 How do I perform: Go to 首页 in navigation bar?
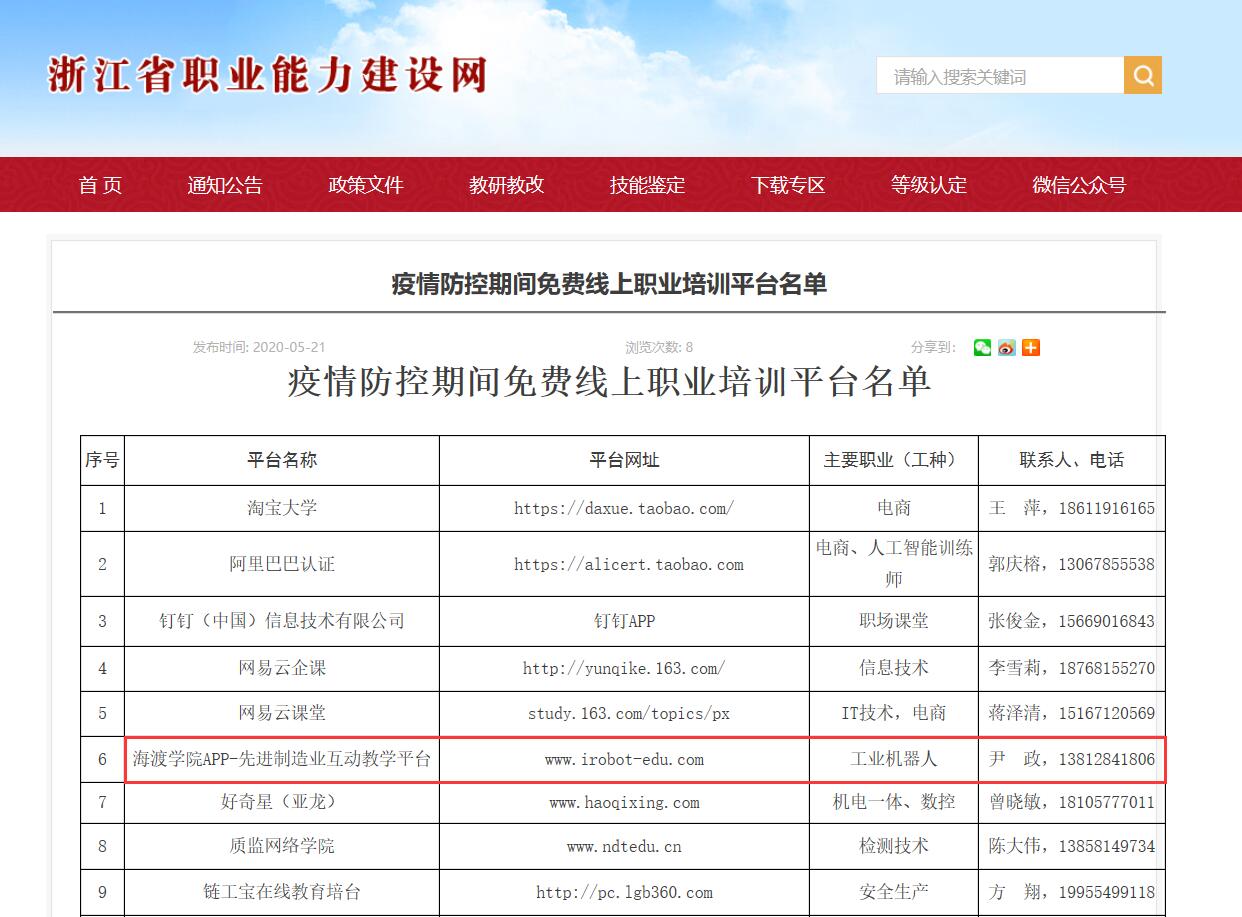point(100,185)
